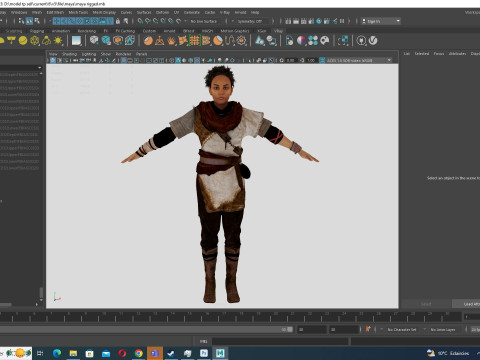Switch to the Rigging shelf tab
The image size is (480, 360).
(37, 31)
